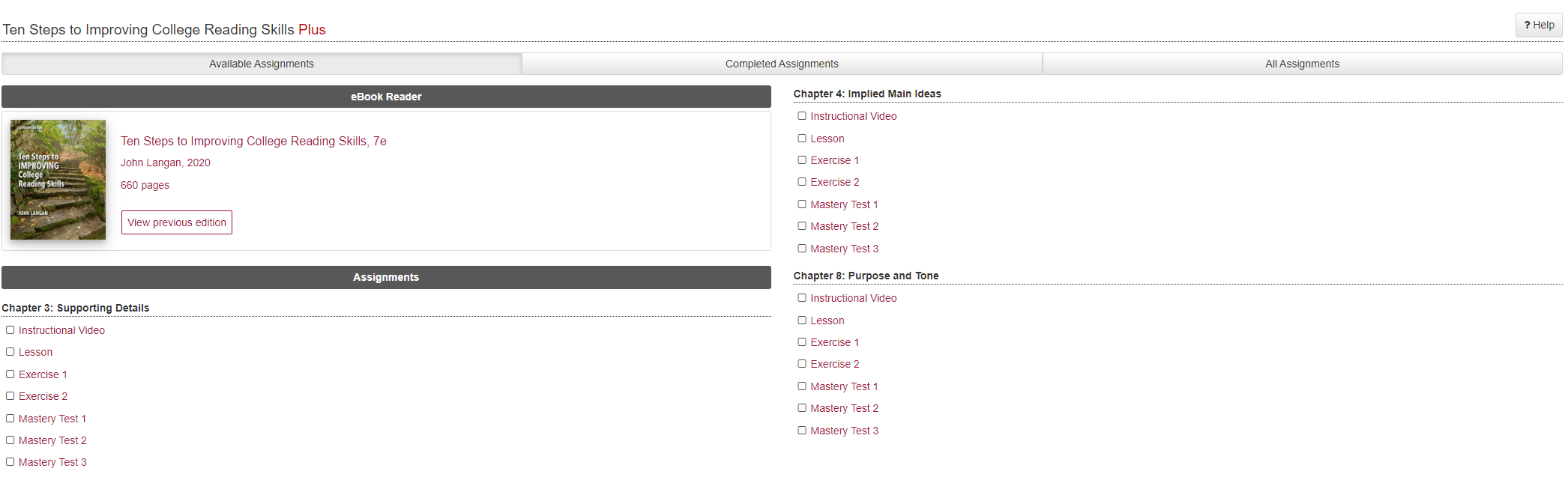The height and width of the screenshot is (492, 1568).
Task: Open Ten Steps to Improving College Reading Skills, 7e link
Action: 253,141
